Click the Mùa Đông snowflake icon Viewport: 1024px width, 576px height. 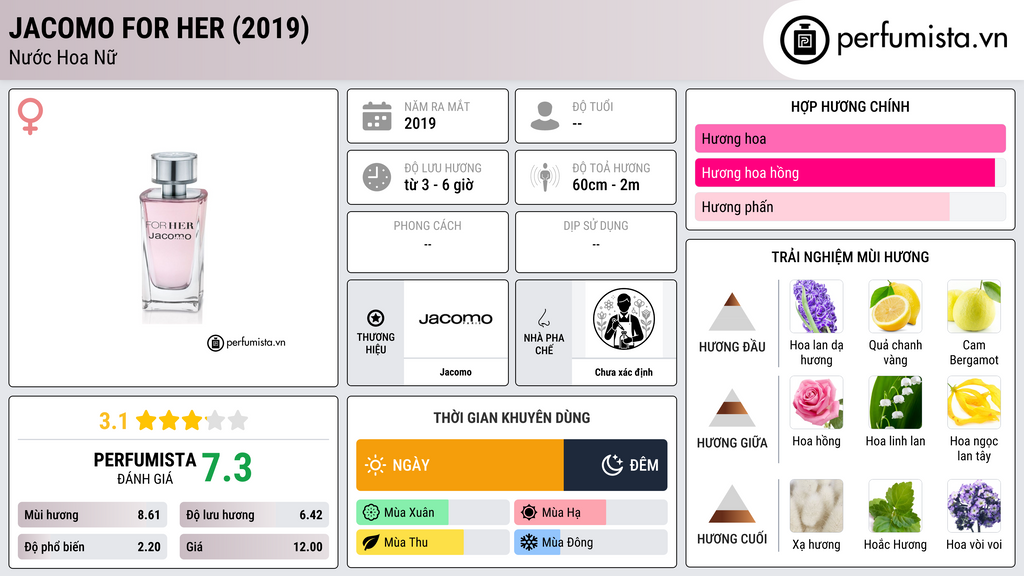pyautogui.click(x=529, y=542)
